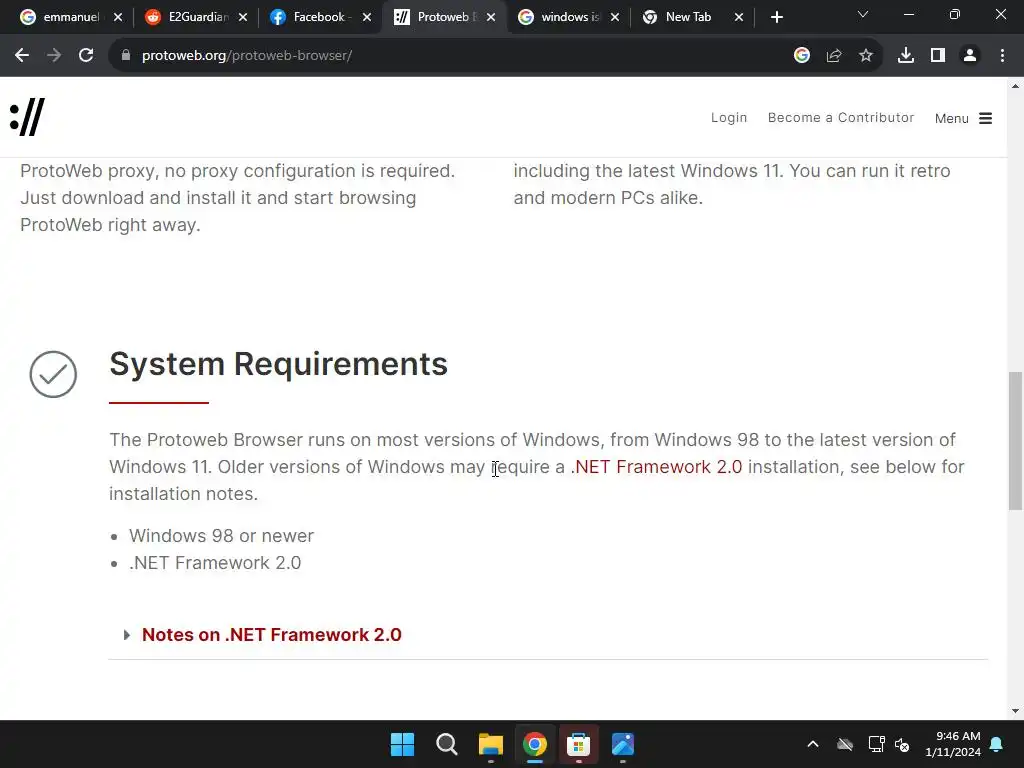Open Chrome three-dot menu

coord(1002,56)
